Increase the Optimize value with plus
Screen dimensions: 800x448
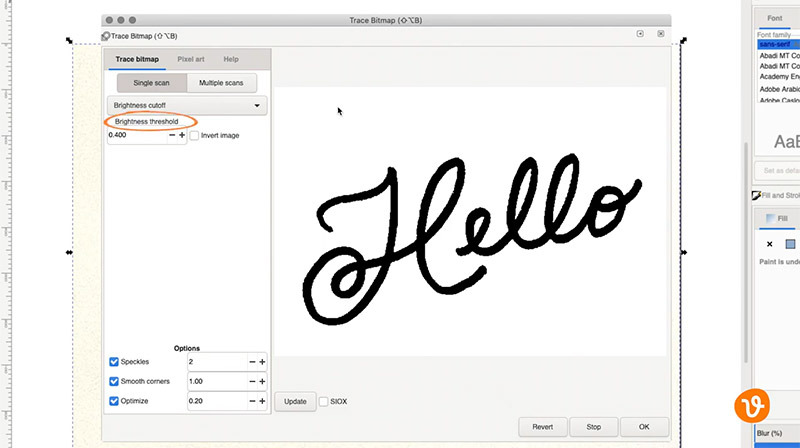tap(262, 401)
